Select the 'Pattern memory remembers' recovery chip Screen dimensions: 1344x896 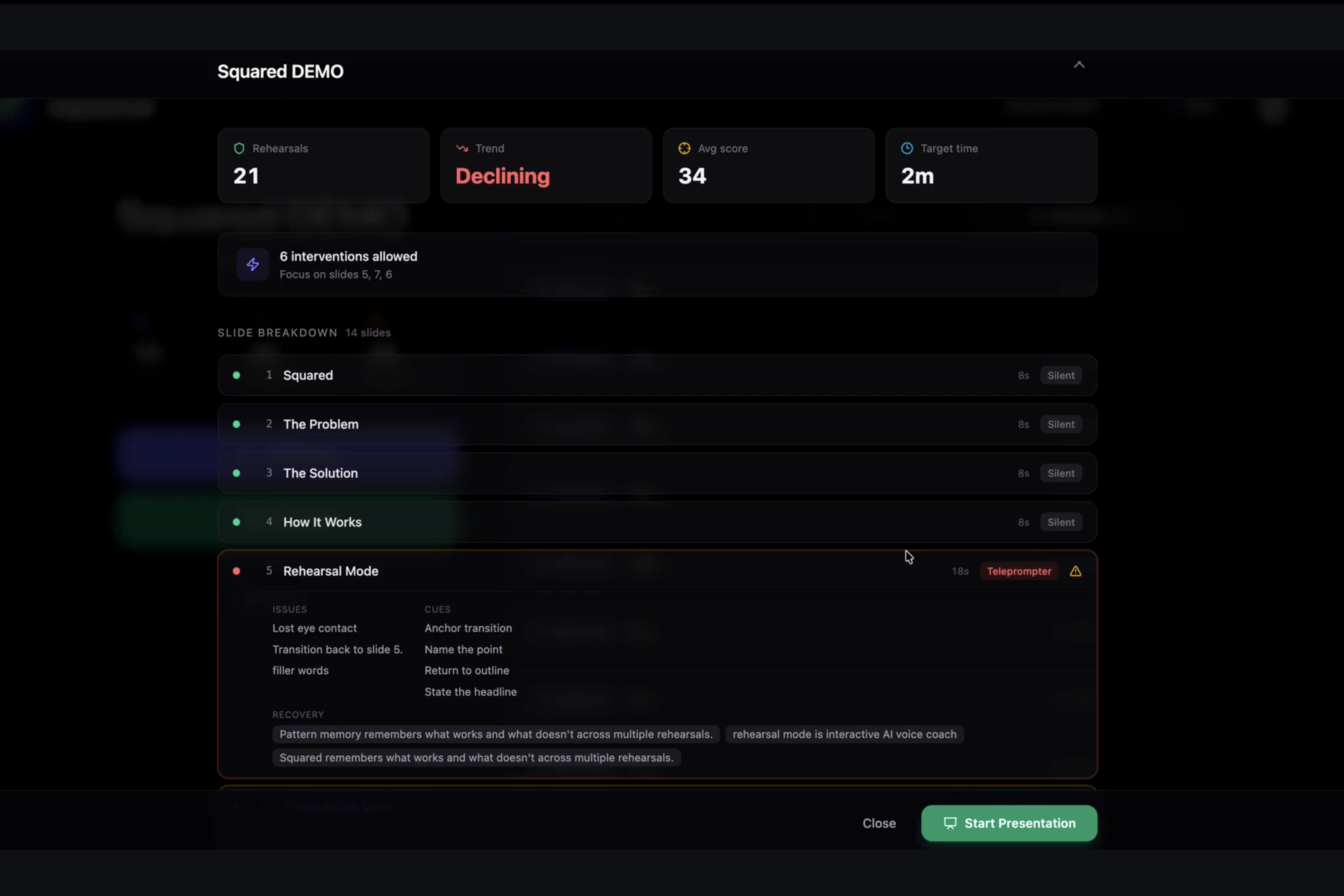[495, 734]
